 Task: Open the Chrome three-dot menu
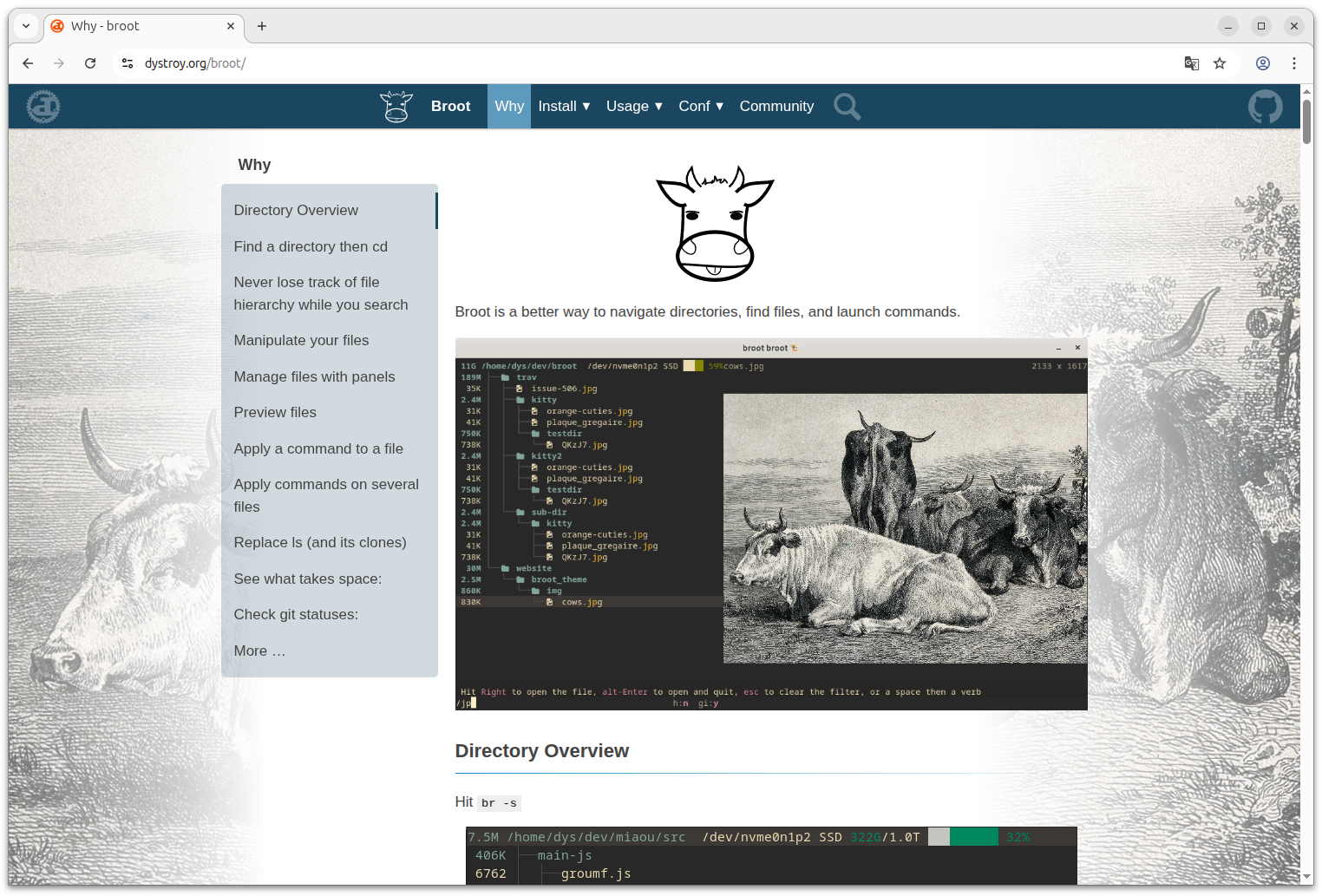click(x=1293, y=63)
